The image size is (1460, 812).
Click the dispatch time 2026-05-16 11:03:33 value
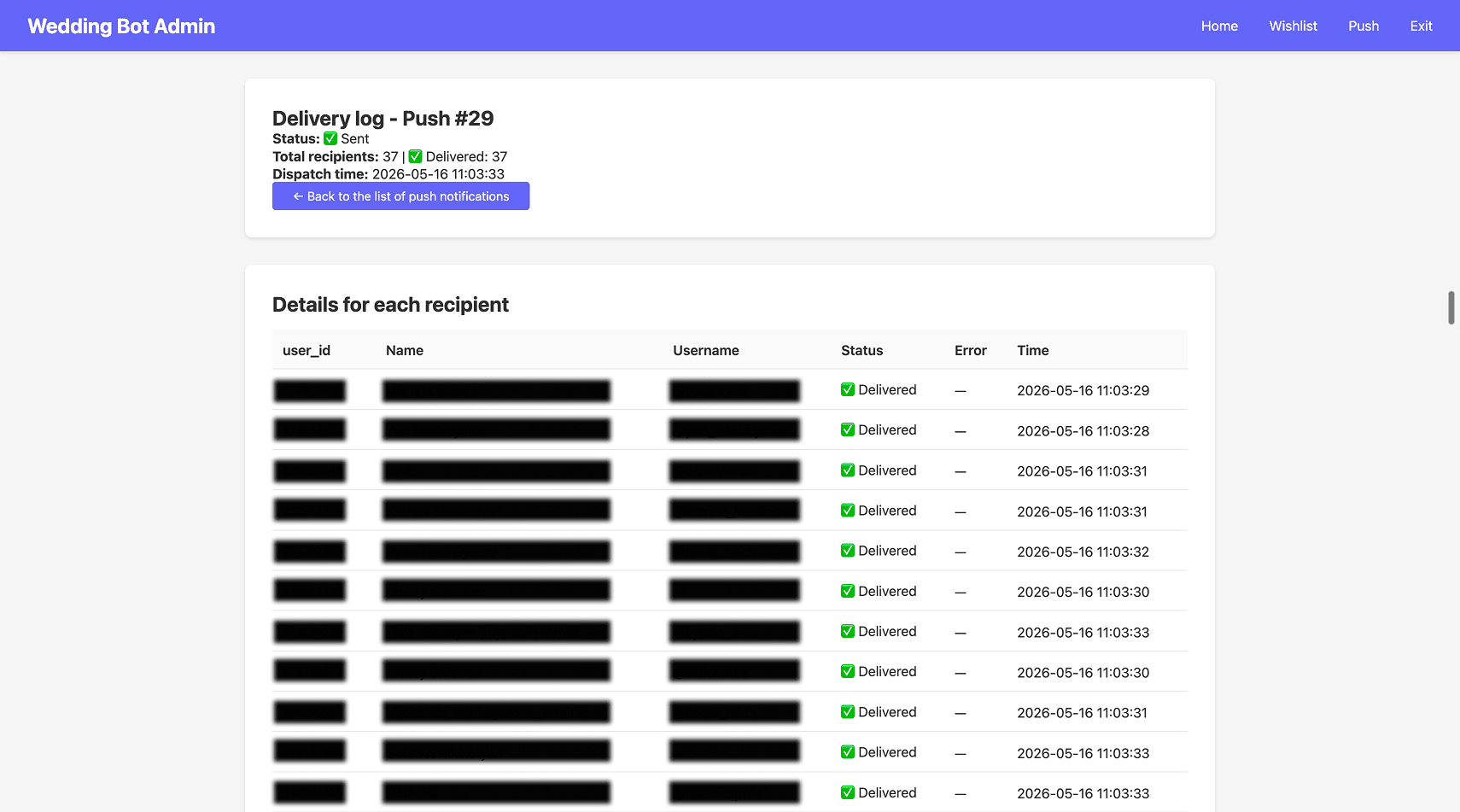point(438,174)
